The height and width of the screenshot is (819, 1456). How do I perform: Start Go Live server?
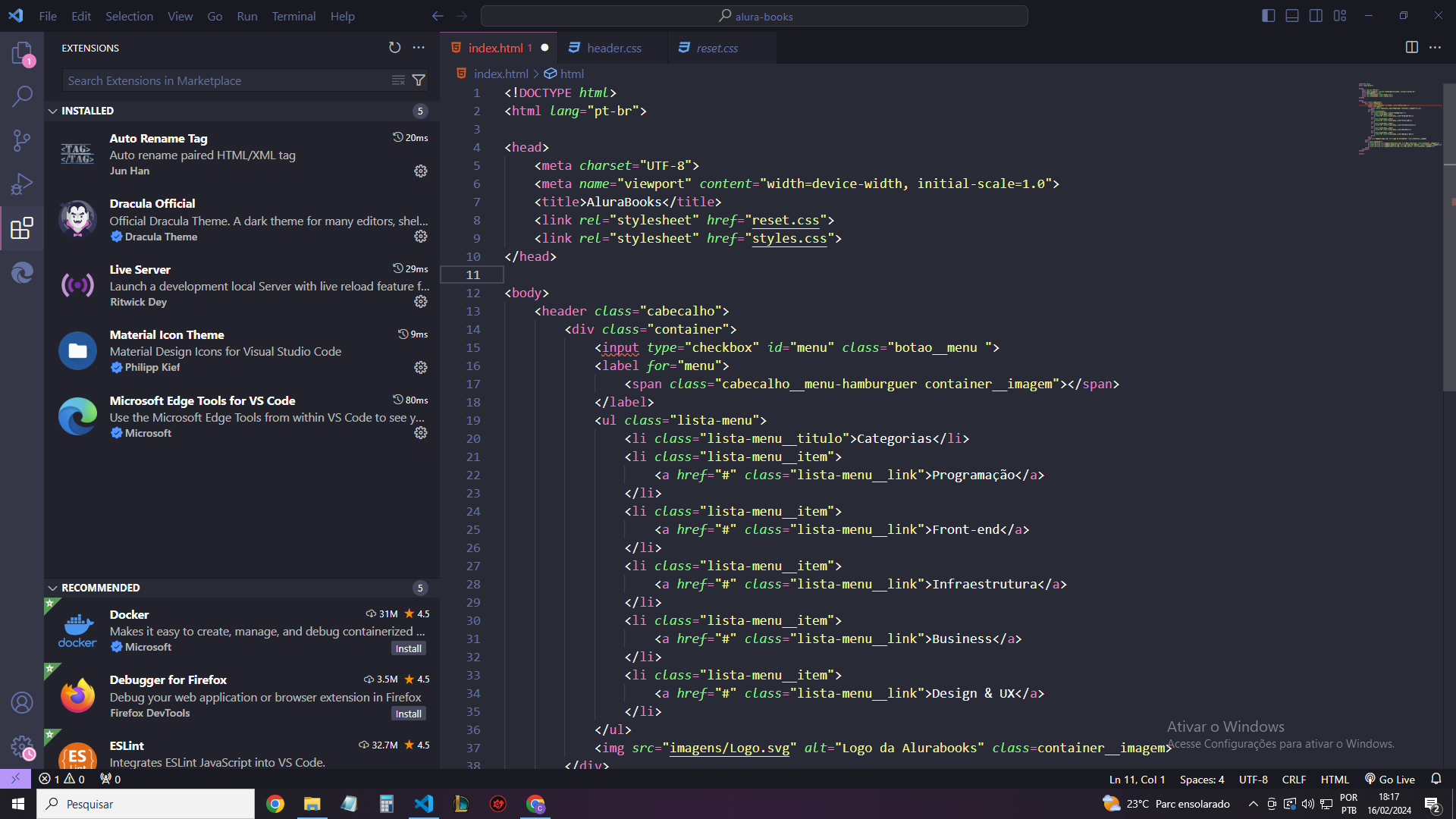[1390, 780]
